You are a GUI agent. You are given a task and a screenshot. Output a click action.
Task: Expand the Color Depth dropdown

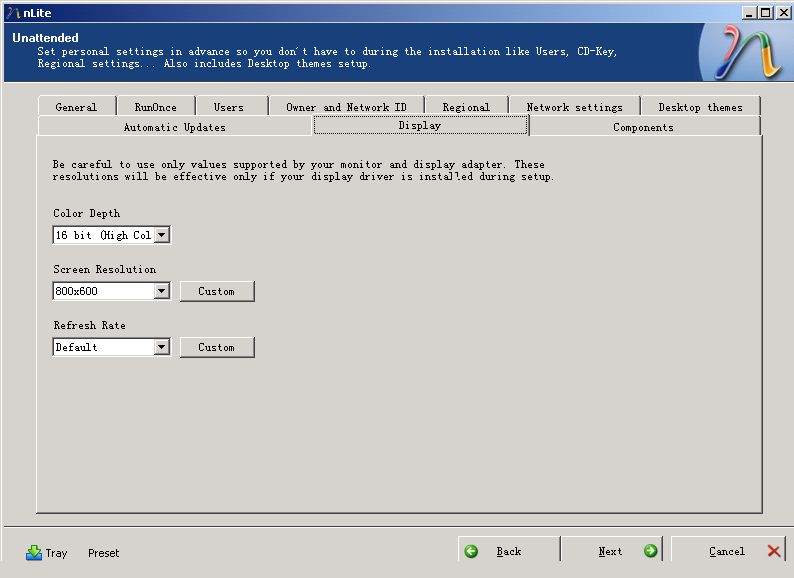[x=162, y=235]
